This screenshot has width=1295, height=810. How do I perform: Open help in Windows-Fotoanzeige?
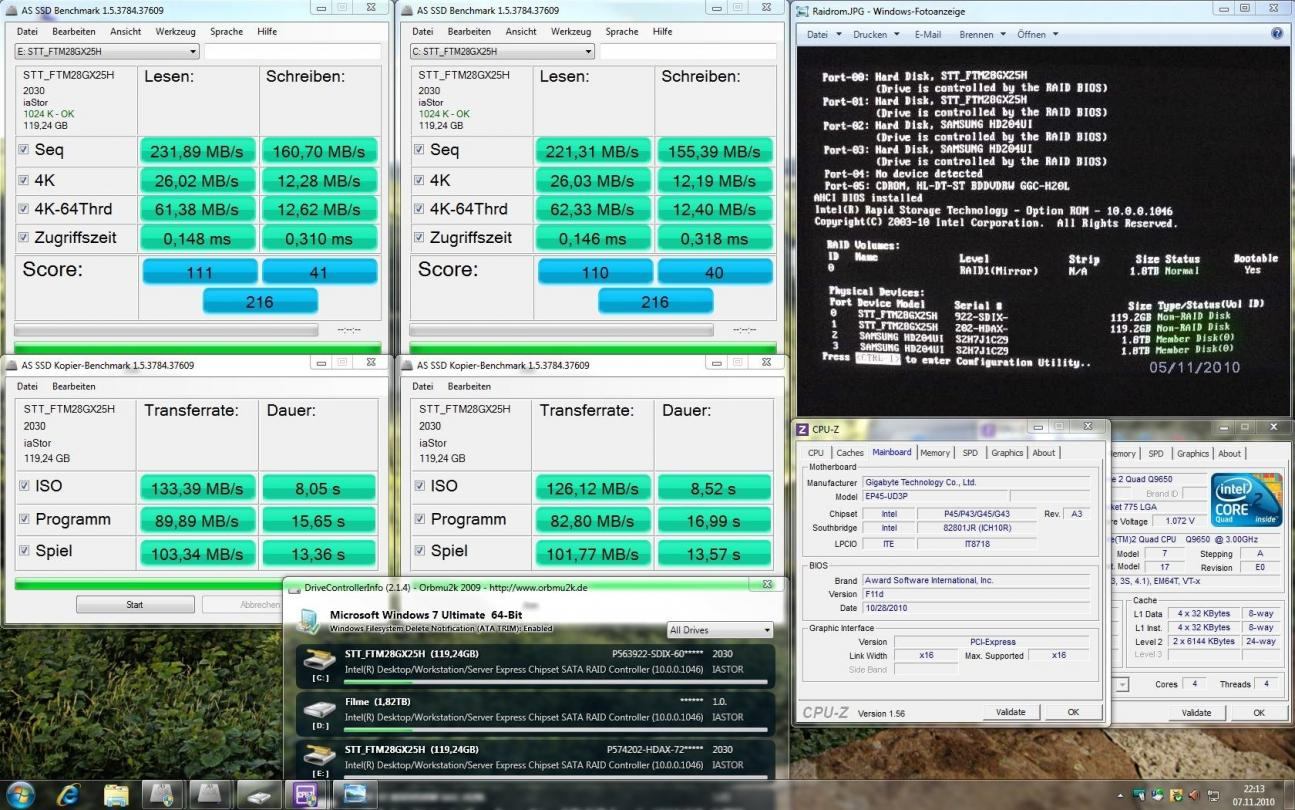point(1277,34)
